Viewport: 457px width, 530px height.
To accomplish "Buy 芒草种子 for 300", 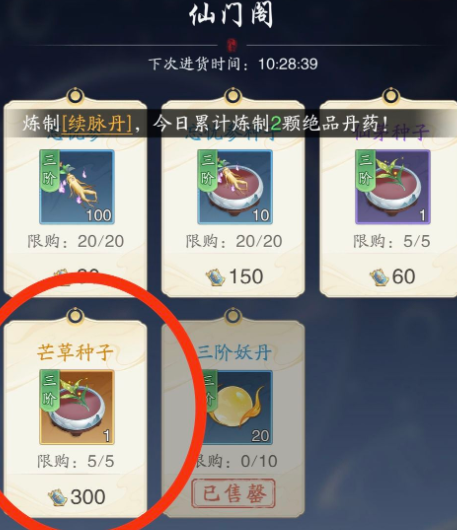I will tap(77, 497).
